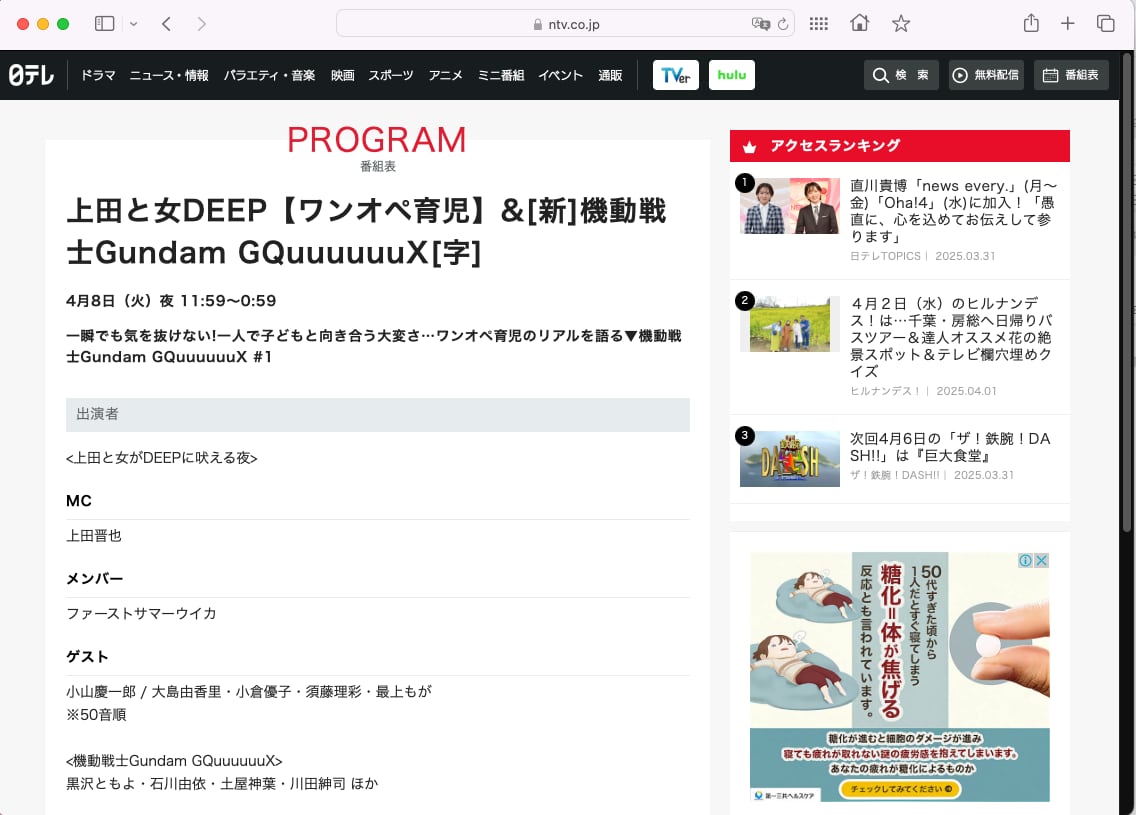Viewport: 1136px width, 815px height.
Task: Open the TVer link button
Action: (676, 75)
